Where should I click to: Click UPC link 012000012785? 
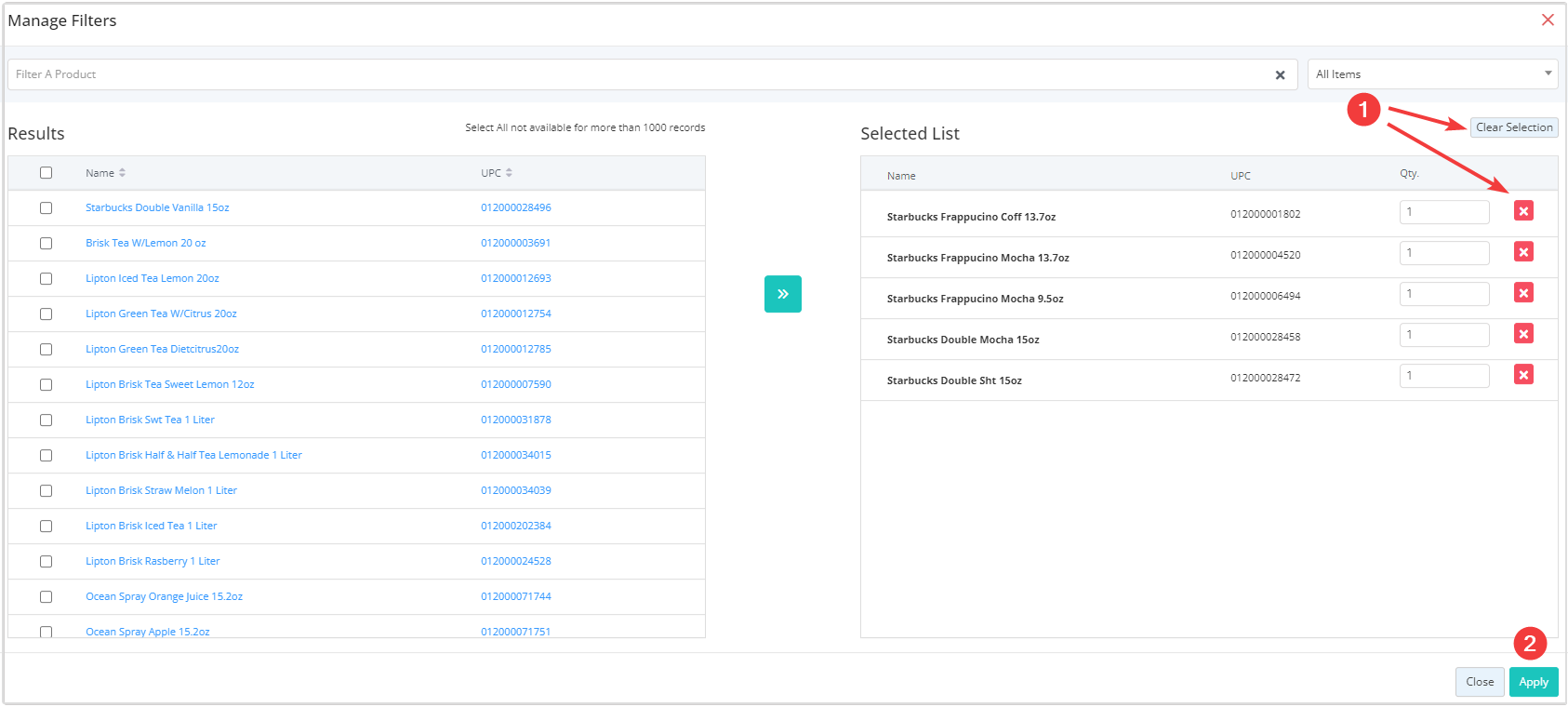(x=516, y=350)
